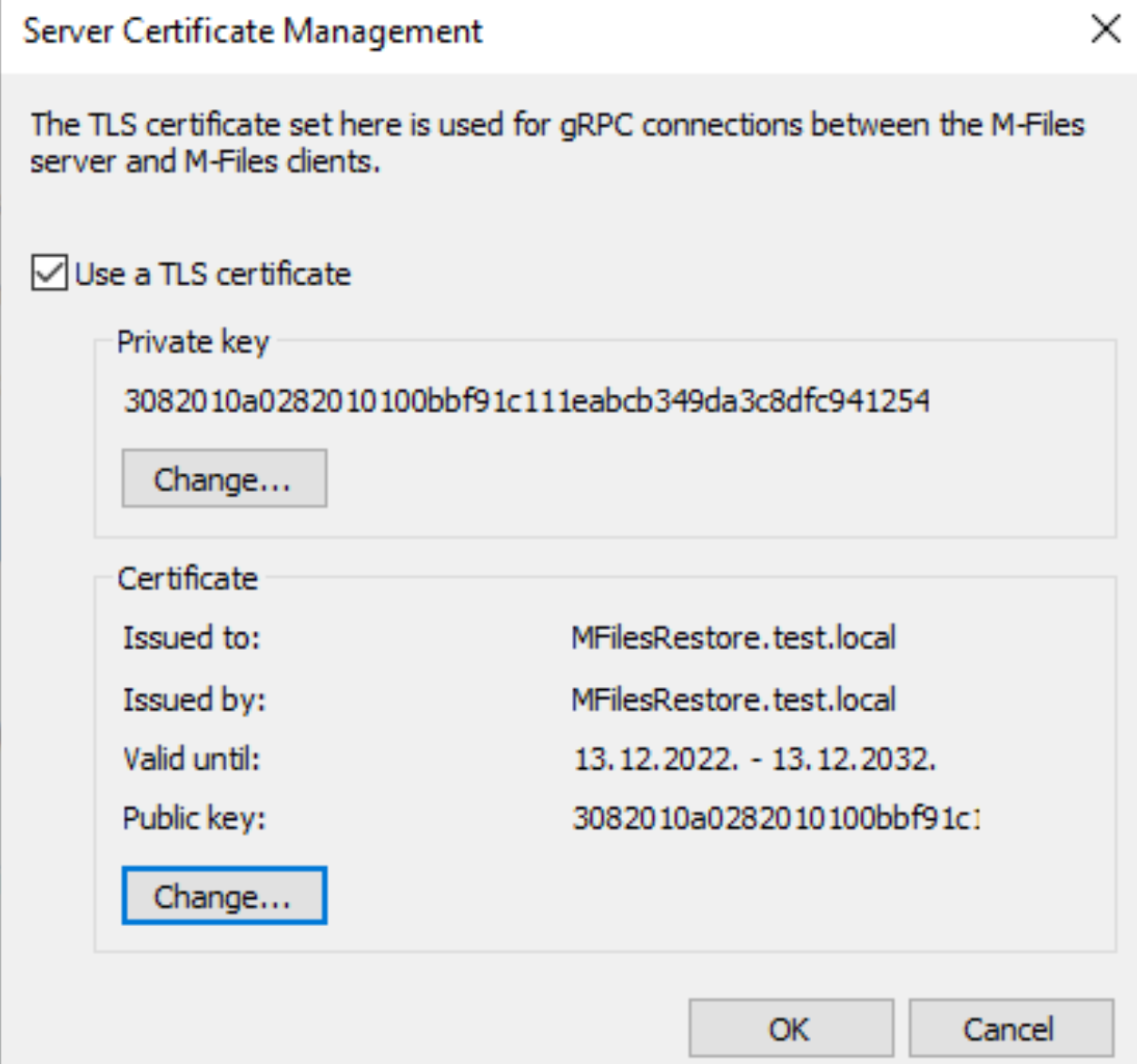
Task: Dismiss the dialog with Cancel
Action: [x=1011, y=1029]
